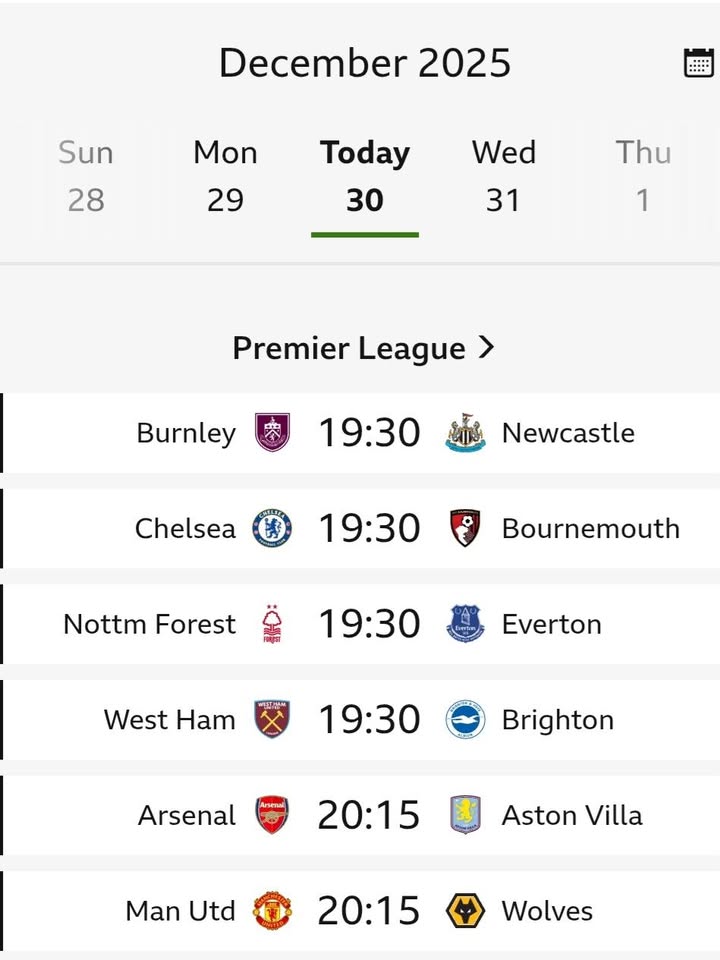Image resolution: width=720 pixels, height=960 pixels.
Task: Select the Today 30 tab
Action: click(364, 176)
